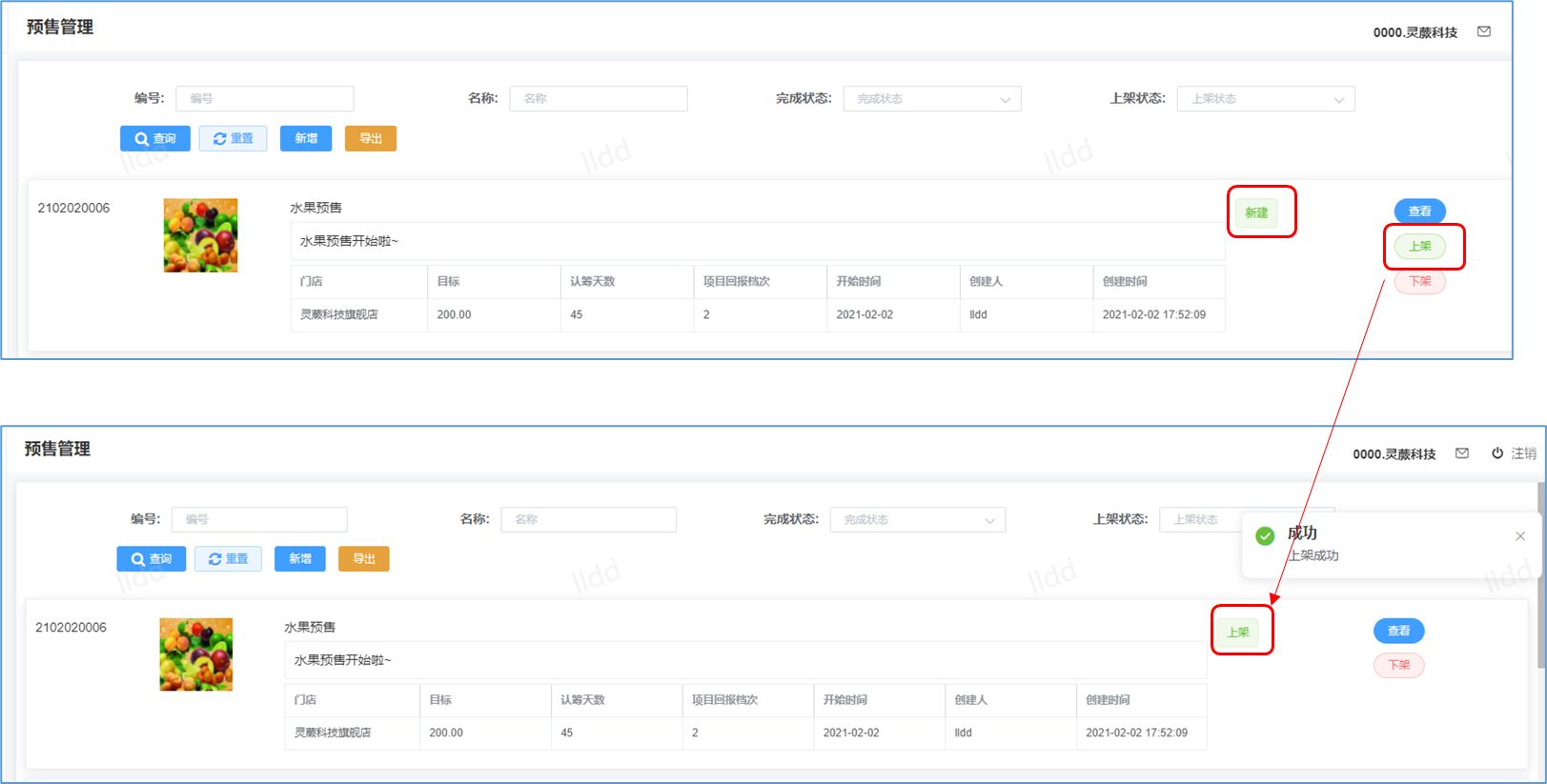Click record number 2102020006 in the lower screenshot
The width and height of the screenshot is (1547, 784).
click(x=71, y=627)
